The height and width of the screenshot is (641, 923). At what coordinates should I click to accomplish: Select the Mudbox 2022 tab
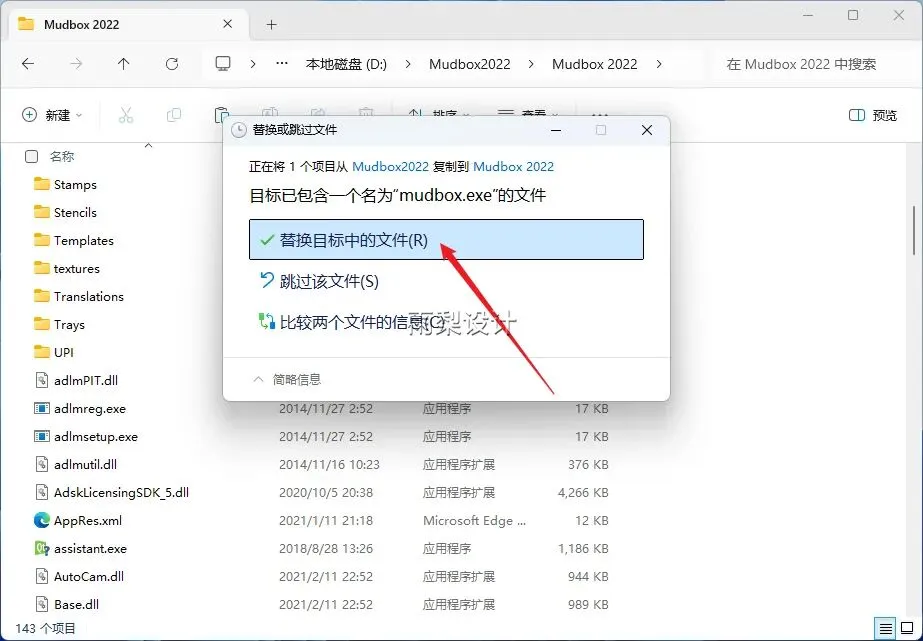click(127, 24)
